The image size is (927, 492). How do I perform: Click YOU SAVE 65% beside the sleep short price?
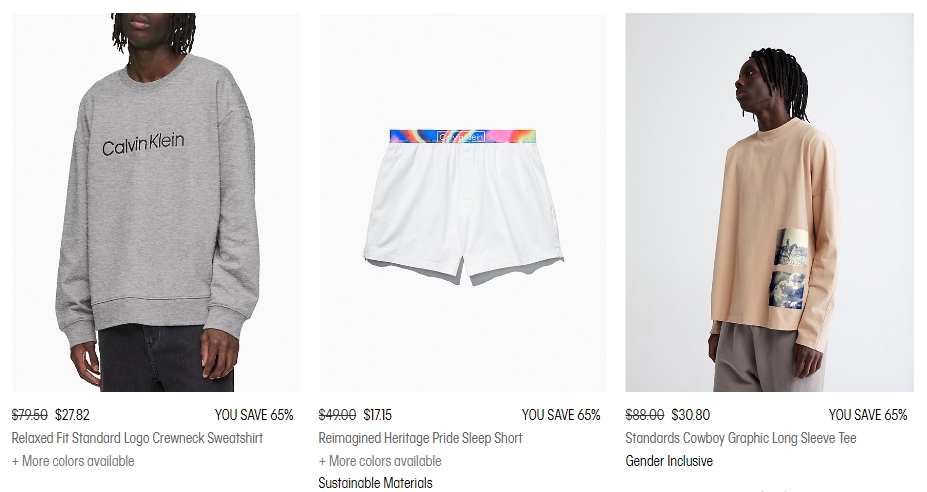point(561,415)
